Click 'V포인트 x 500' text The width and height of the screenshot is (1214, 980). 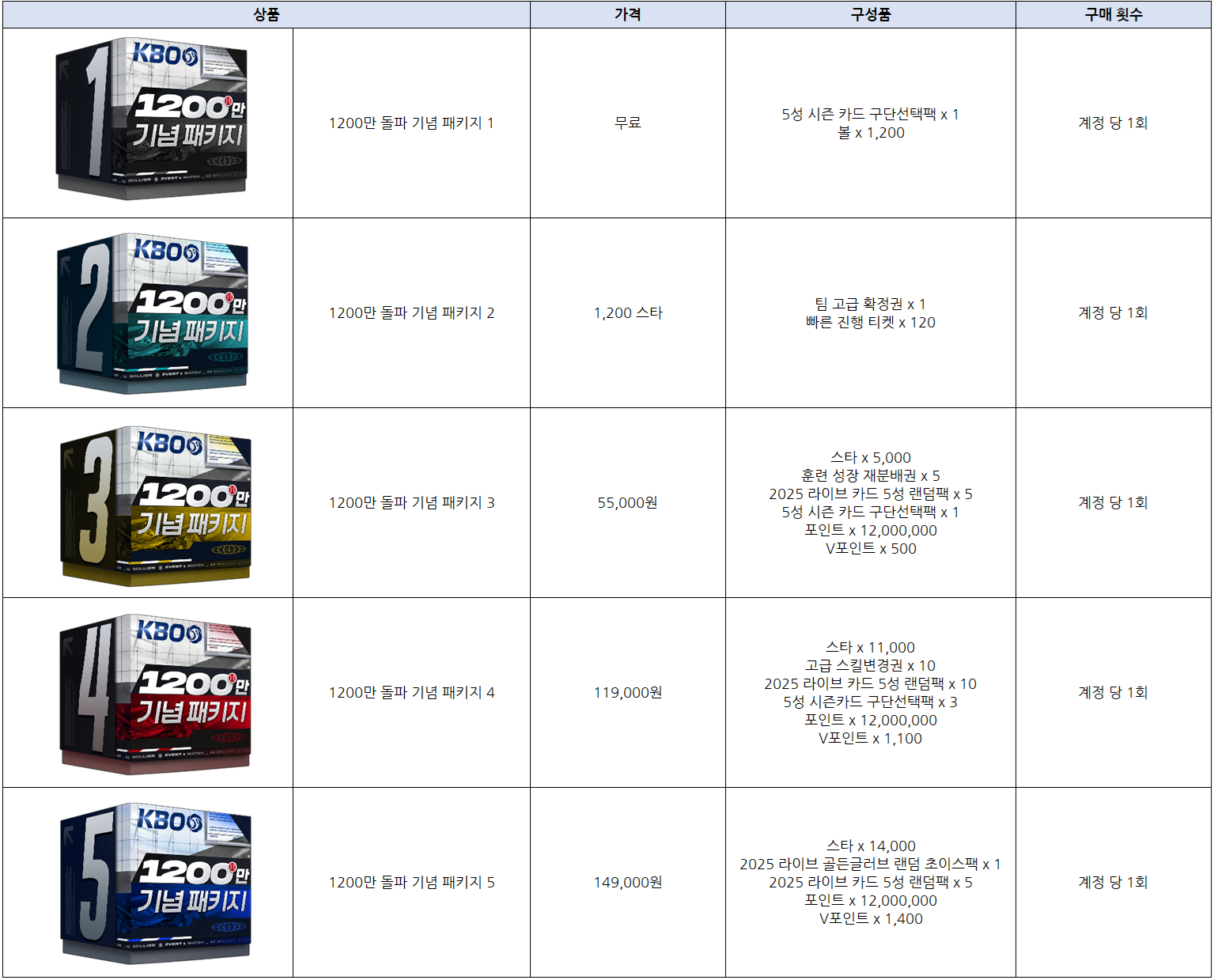click(x=871, y=549)
